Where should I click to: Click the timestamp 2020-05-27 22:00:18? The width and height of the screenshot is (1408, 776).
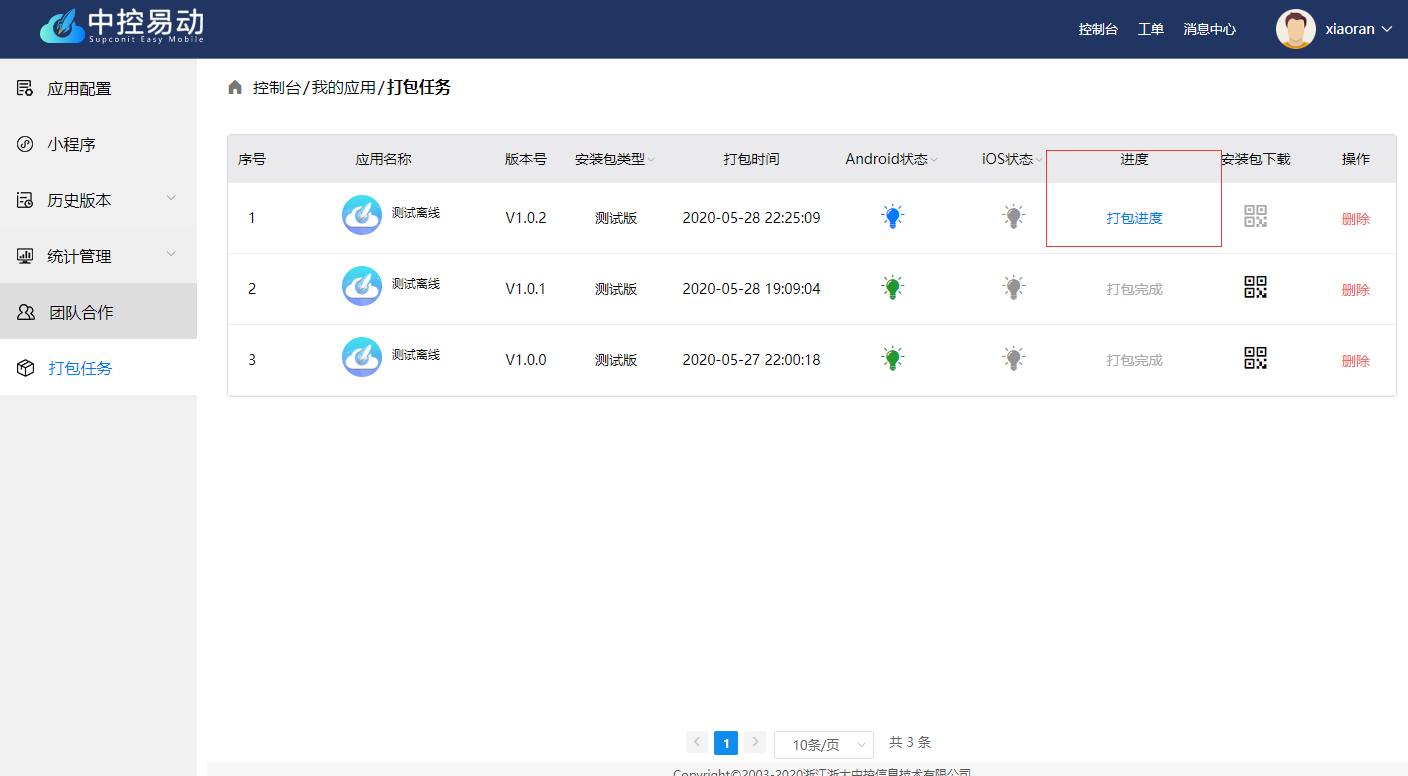[751, 360]
